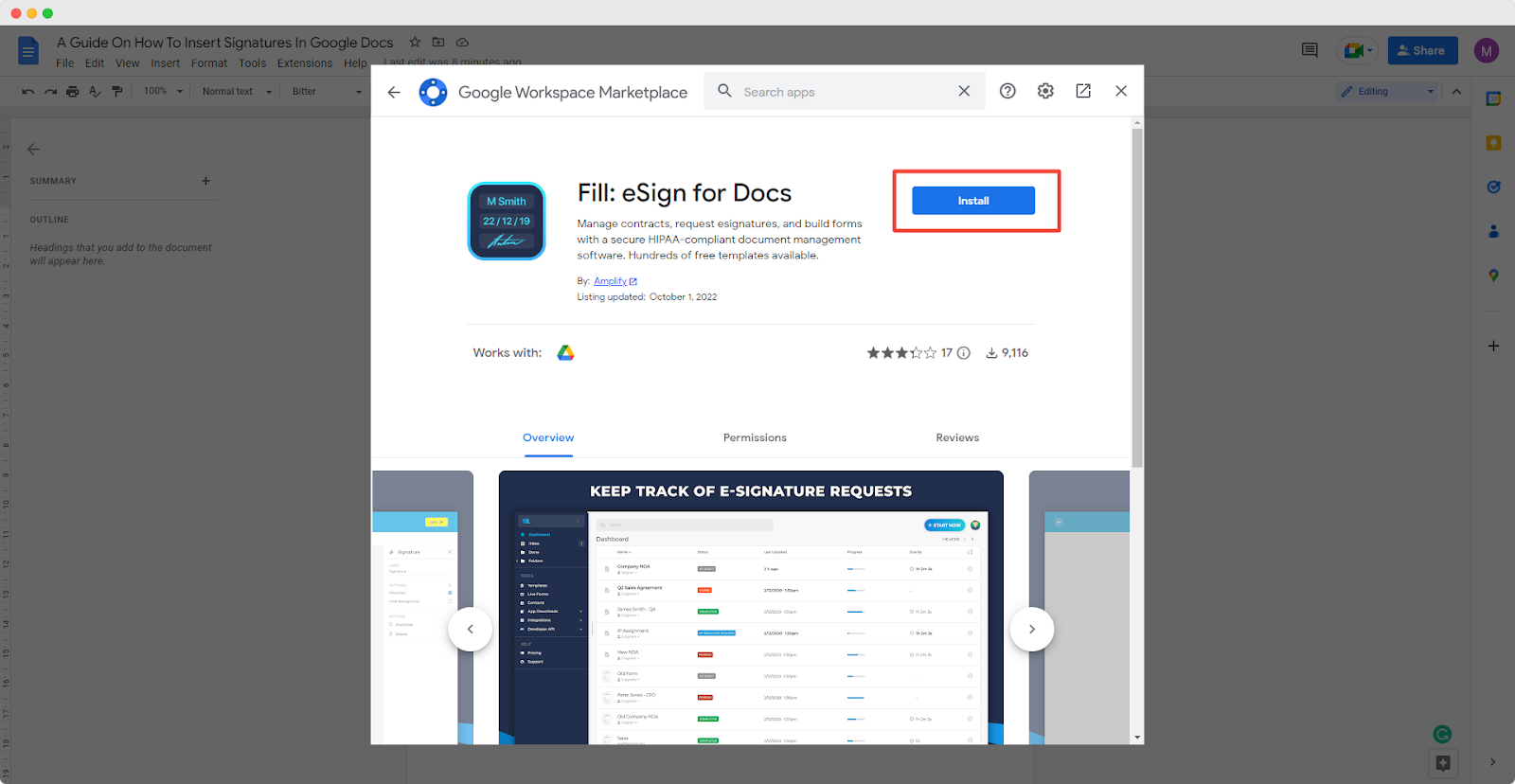Click the Google Workspace Marketplace logo
1515x784 pixels.
(433, 92)
